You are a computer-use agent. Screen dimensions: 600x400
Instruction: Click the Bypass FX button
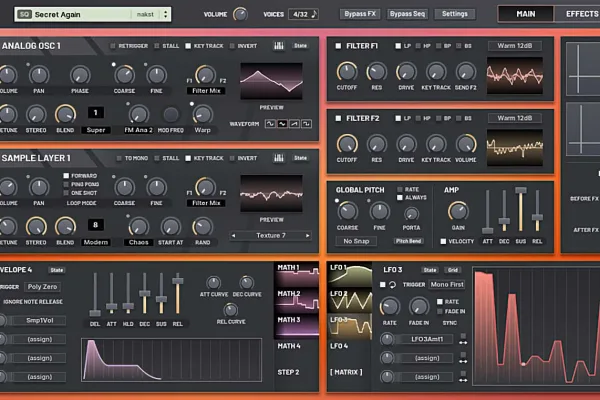pyautogui.click(x=360, y=14)
